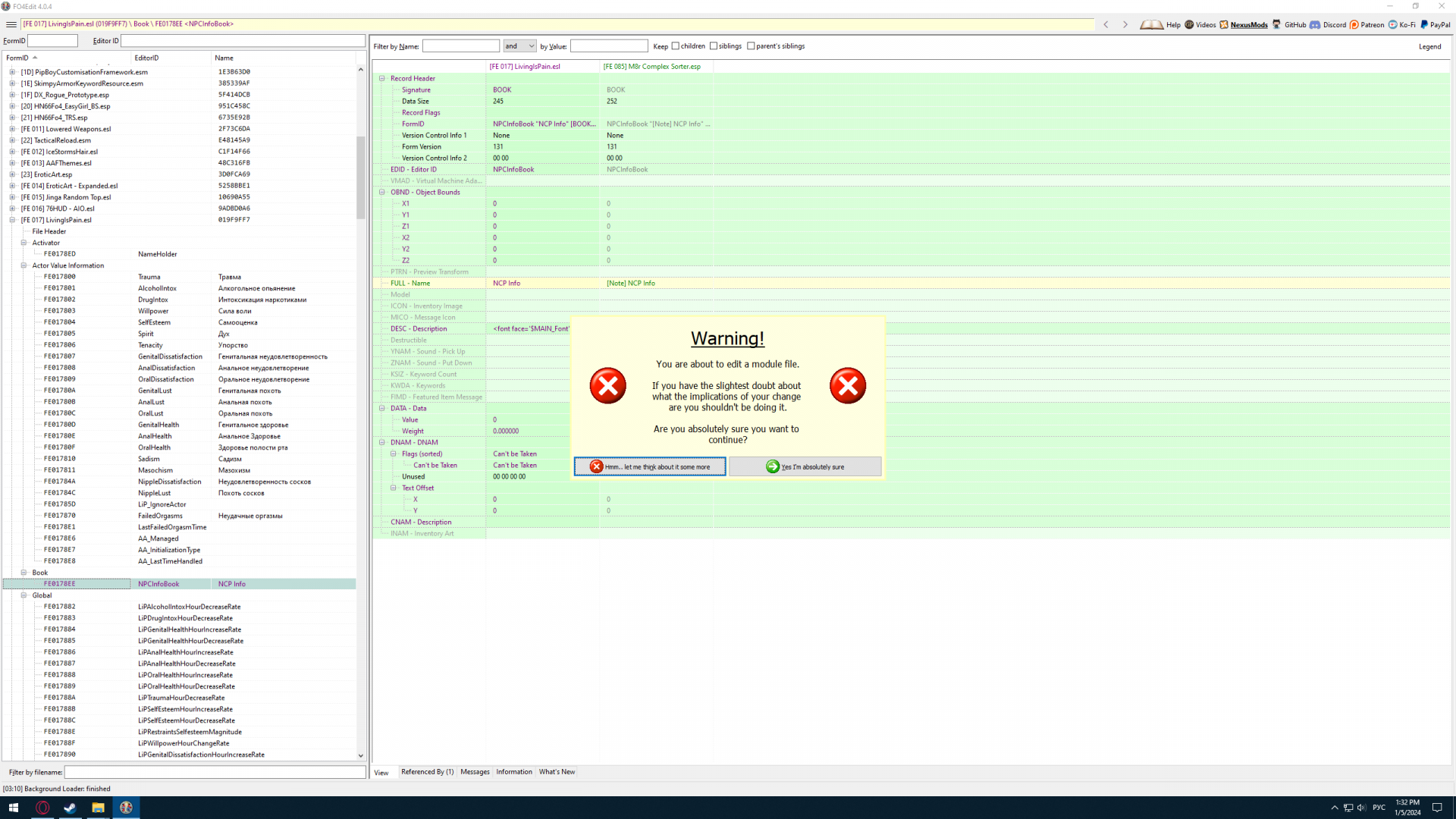This screenshot has height=819, width=1456.
Task: Check the parent's siblings checkbox
Action: coord(751,46)
